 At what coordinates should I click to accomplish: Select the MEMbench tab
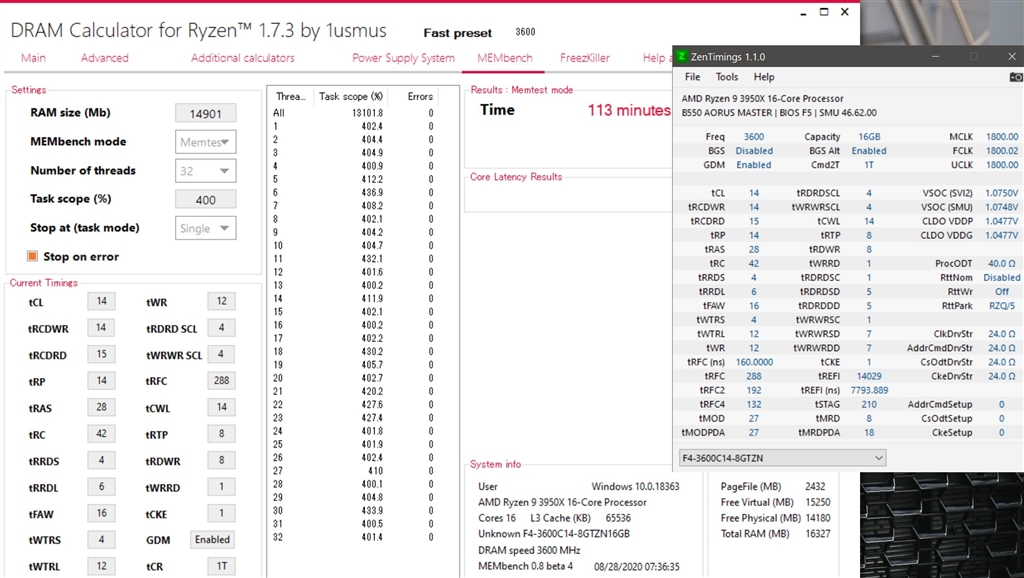[x=505, y=57]
